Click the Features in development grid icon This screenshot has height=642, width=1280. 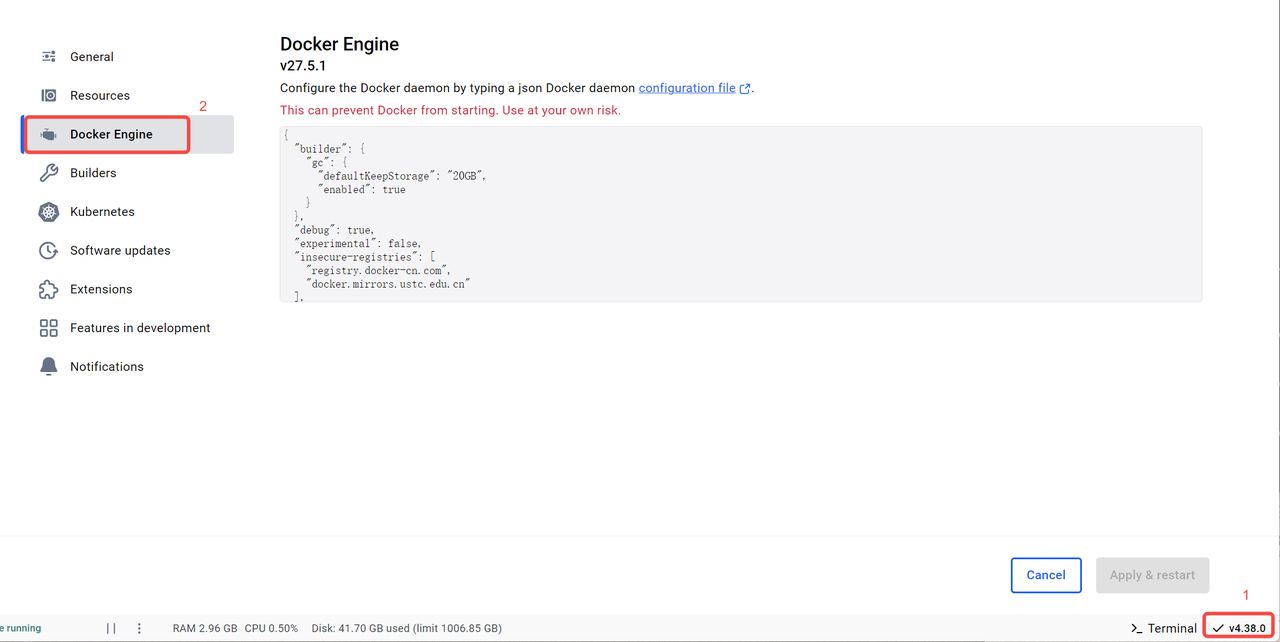(48, 328)
